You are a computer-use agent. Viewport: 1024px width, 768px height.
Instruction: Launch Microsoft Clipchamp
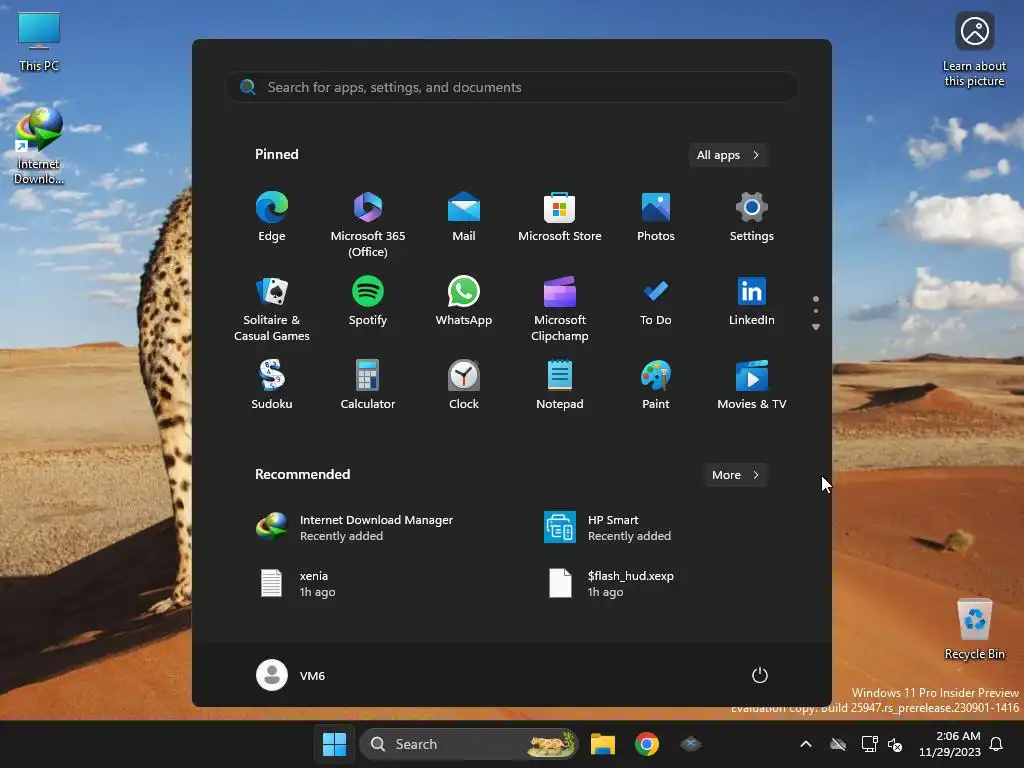(x=560, y=309)
